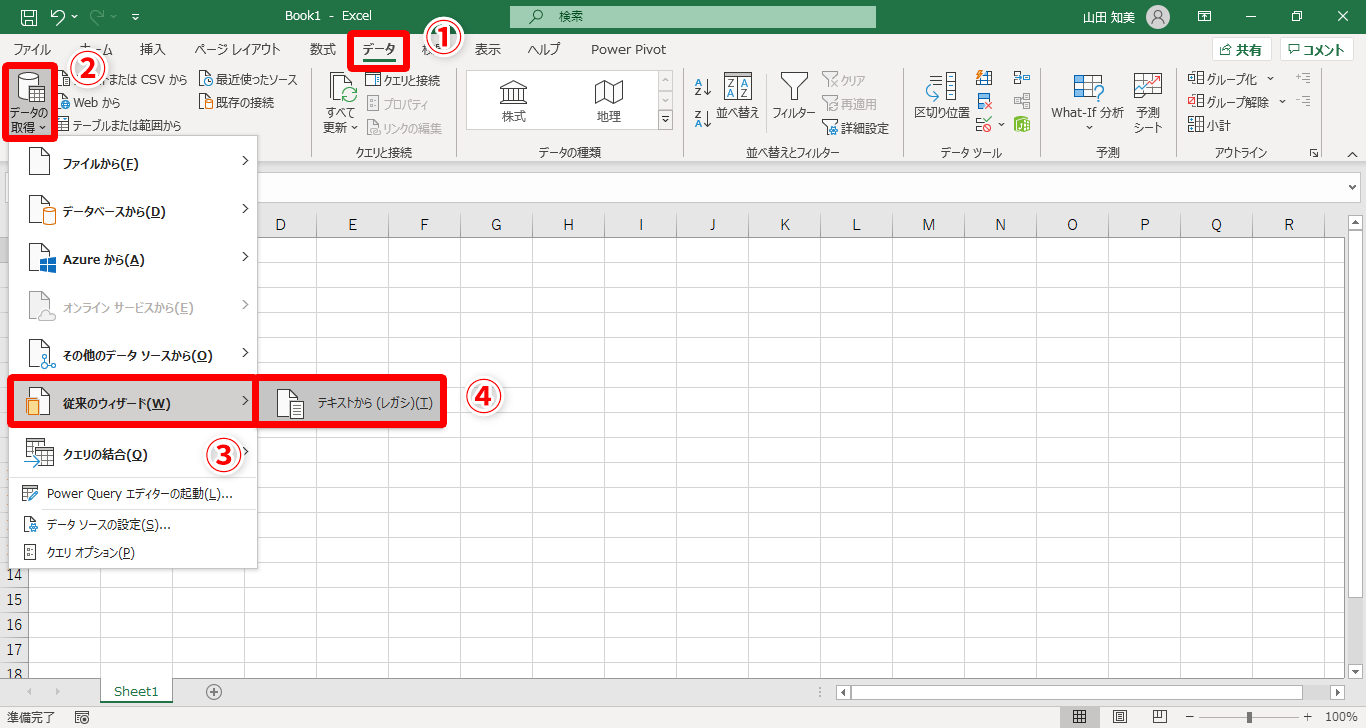Open 最近使ったソース recent sources
Screen dimensions: 1366x728
(x=247, y=79)
